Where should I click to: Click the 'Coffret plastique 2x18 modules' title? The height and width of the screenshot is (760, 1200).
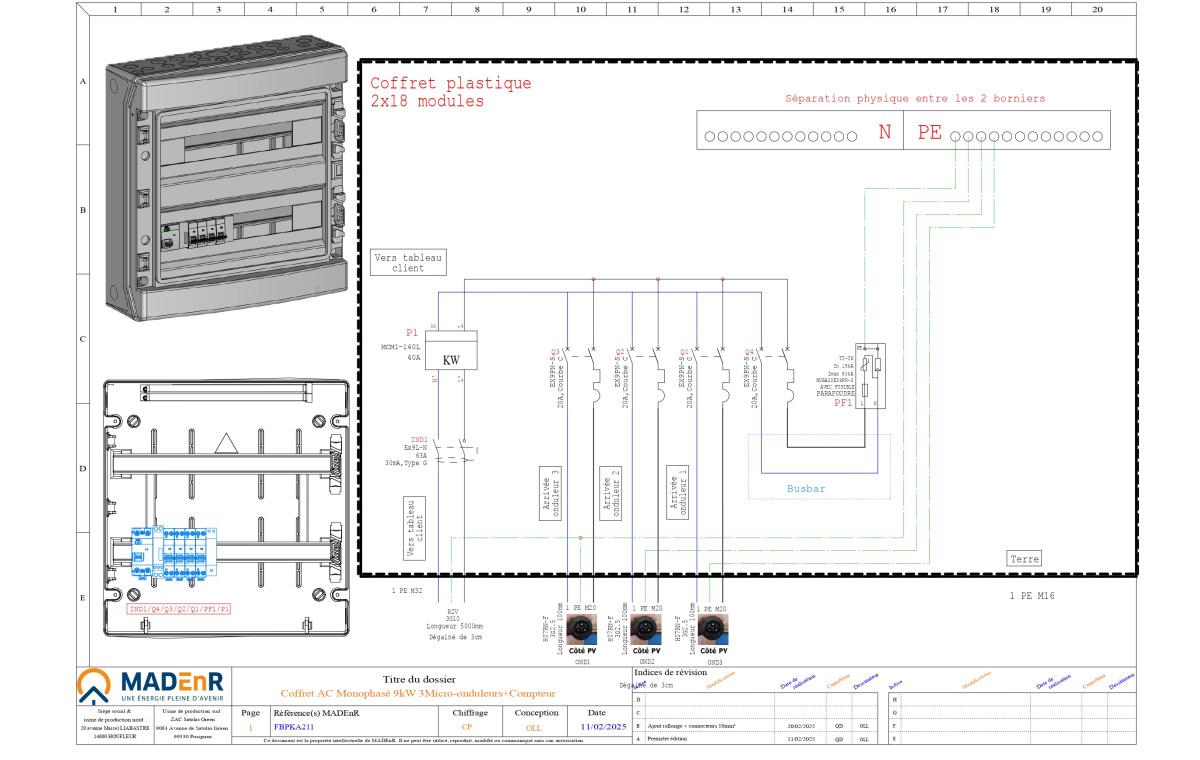450,92
